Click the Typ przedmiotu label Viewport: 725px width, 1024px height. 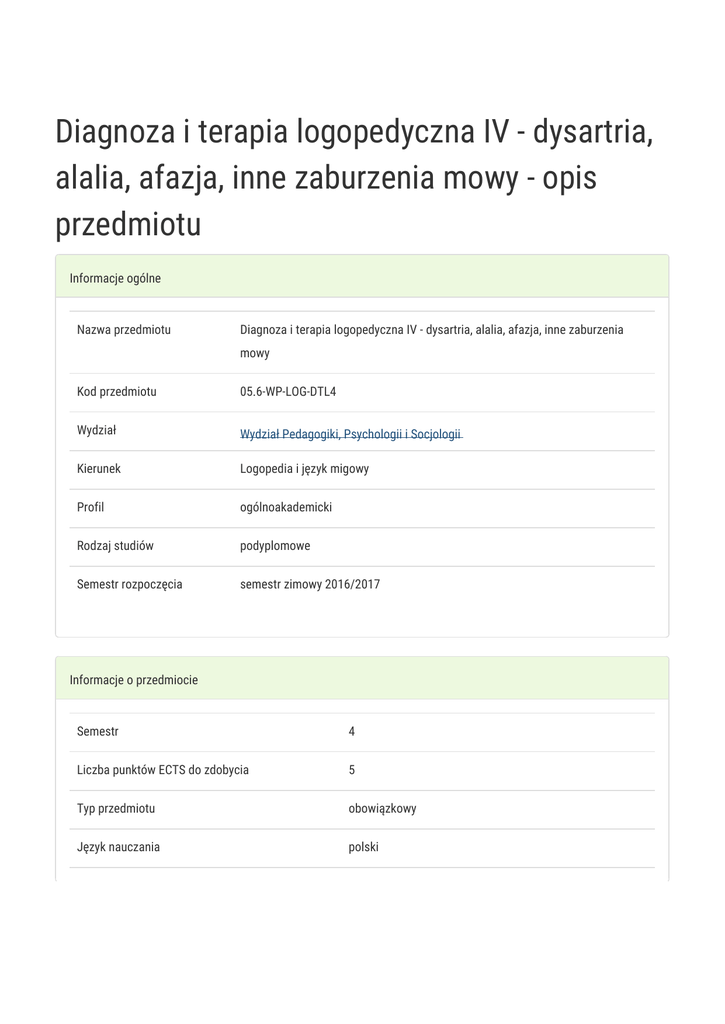(x=116, y=808)
